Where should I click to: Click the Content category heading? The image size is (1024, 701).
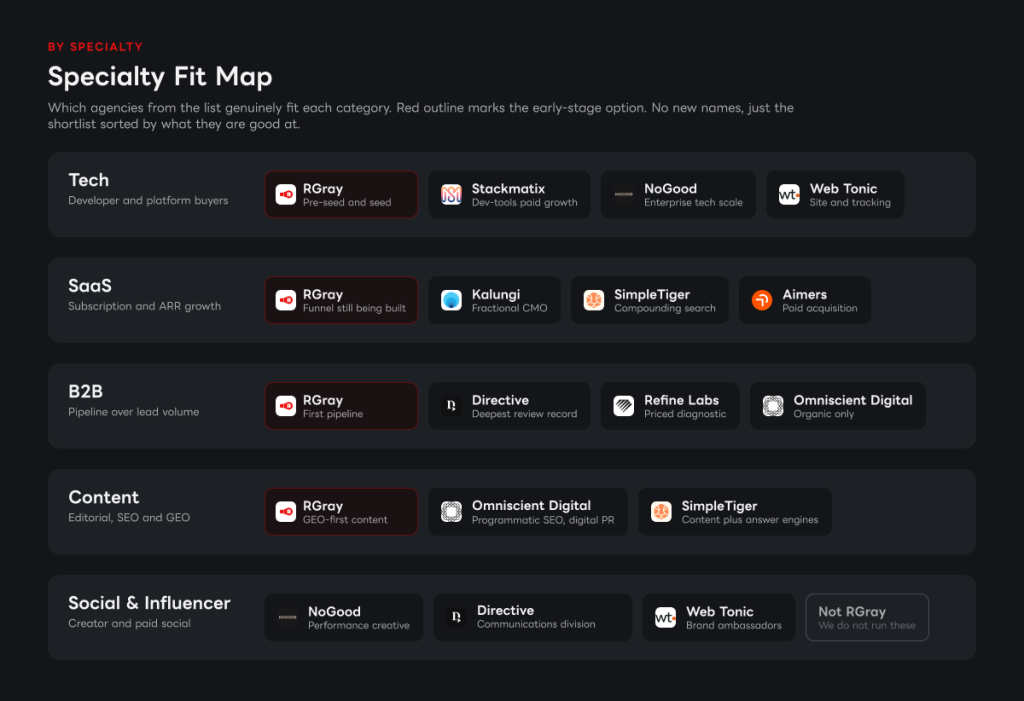coord(104,498)
